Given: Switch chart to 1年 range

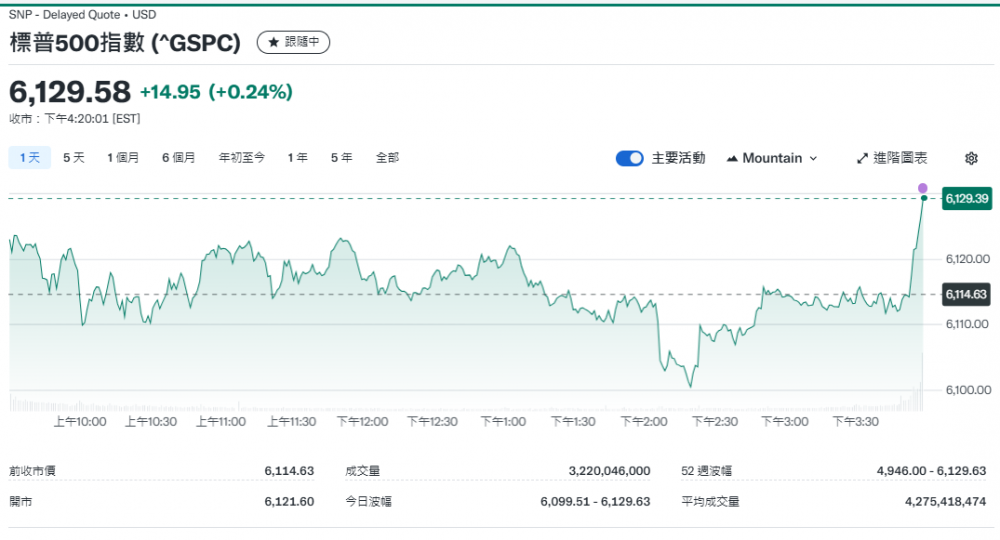Looking at the screenshot, I should tap(297, 157).
